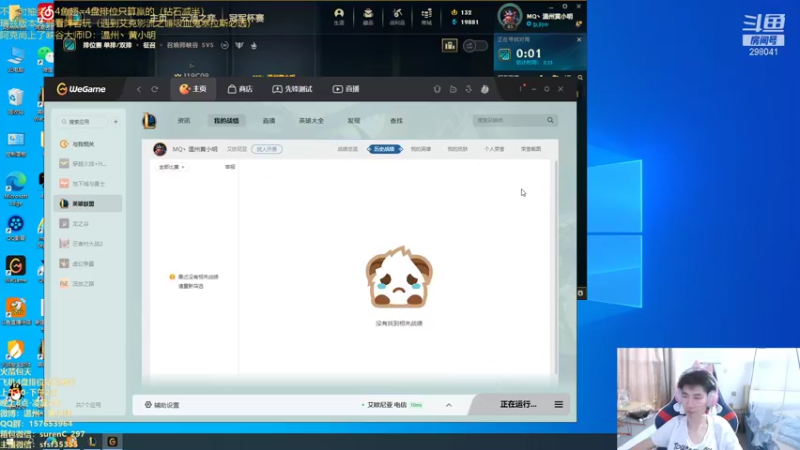The image size is (800, 450).
Task: Click the Microsoft Edge desktop shortcut
Action: pos(16,189)
